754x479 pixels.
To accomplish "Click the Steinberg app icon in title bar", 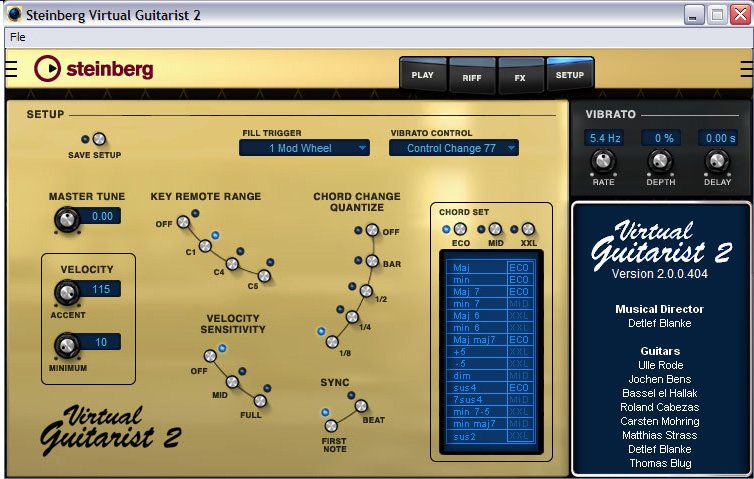I will click(x=13, y=14).
